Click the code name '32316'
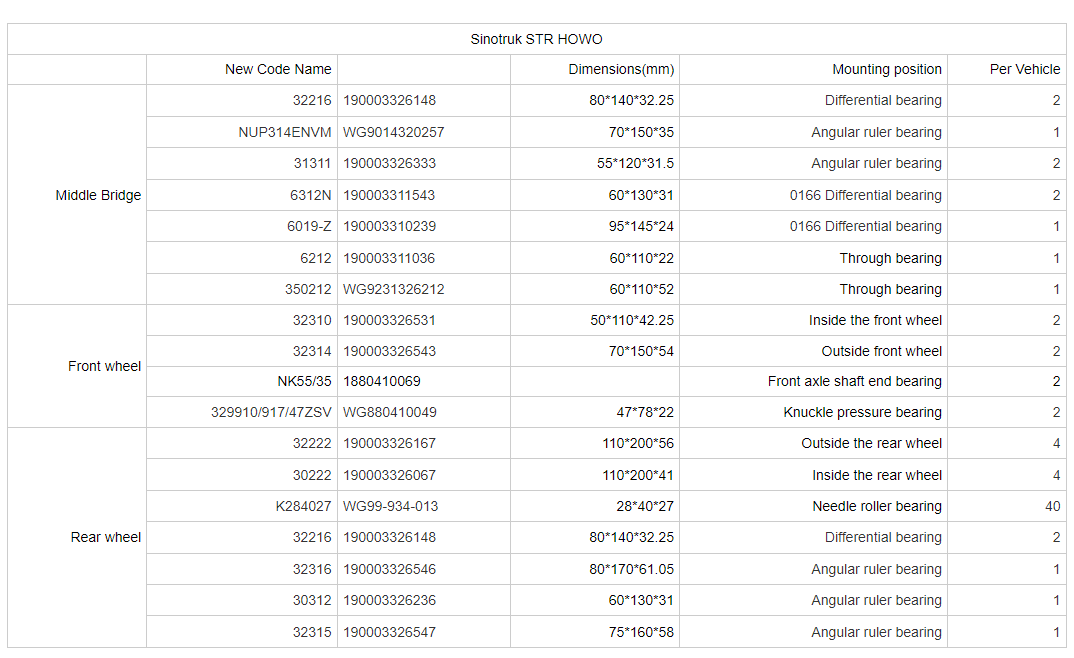1074x658 pixels. [x=312, y=569]
